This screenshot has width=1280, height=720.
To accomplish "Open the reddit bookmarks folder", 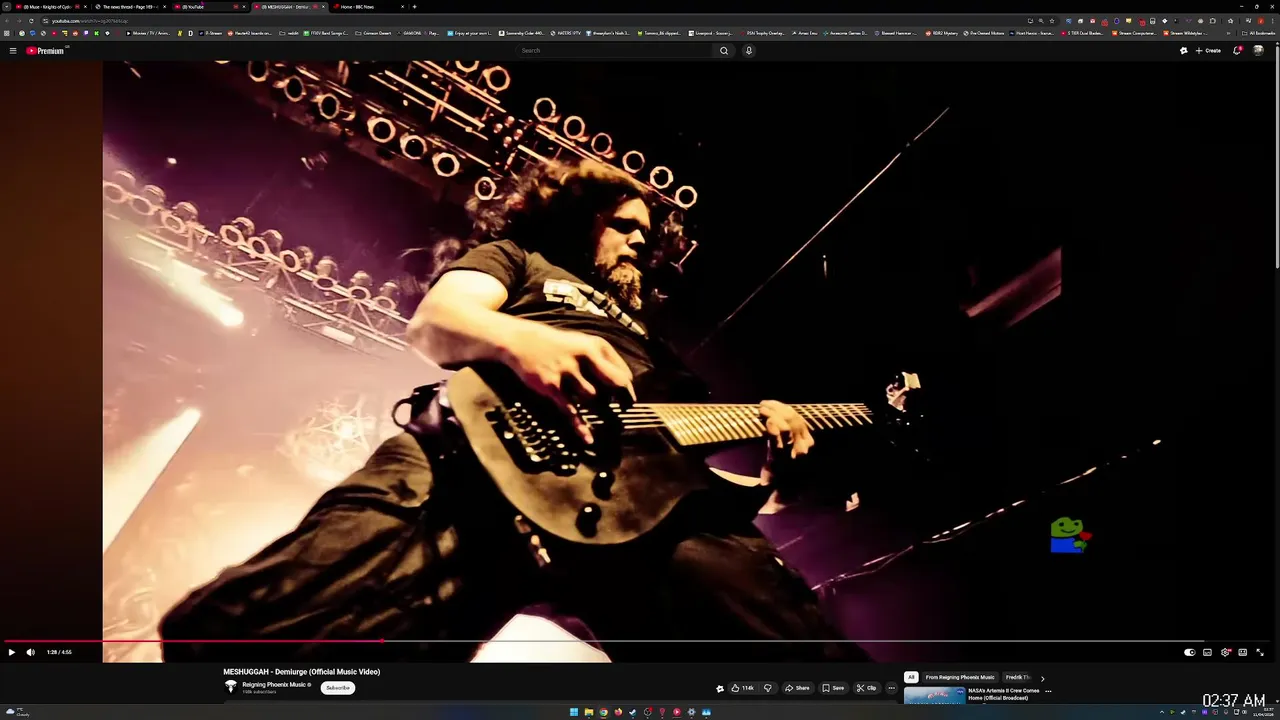I will 289,33.
